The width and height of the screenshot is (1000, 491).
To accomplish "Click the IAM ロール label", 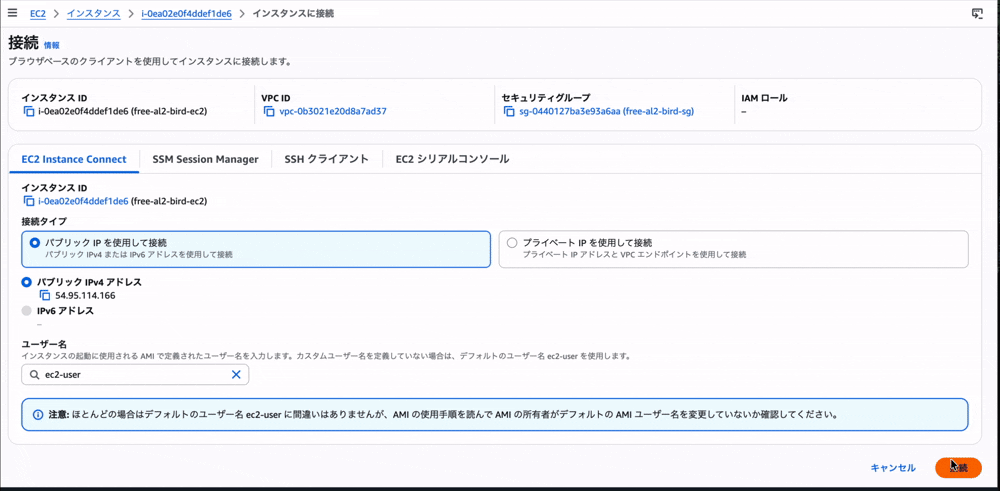I will (x=764, y=98).
